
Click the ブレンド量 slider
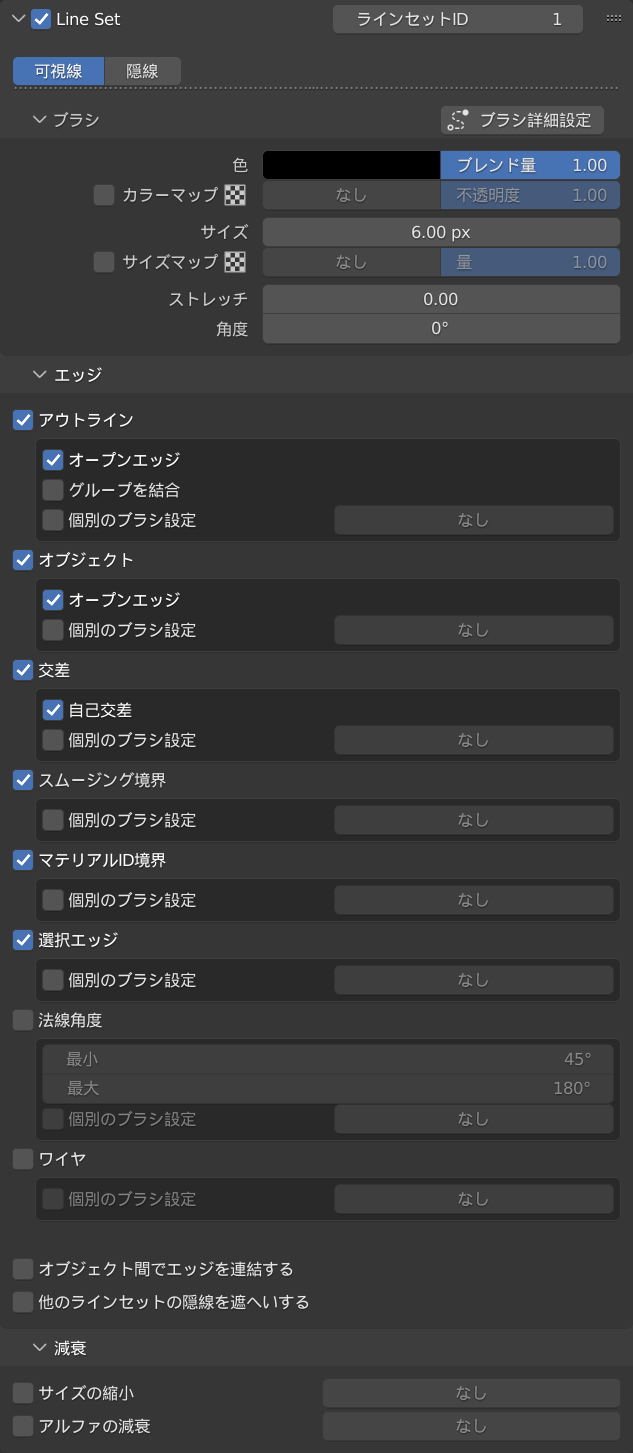point(531,165)
